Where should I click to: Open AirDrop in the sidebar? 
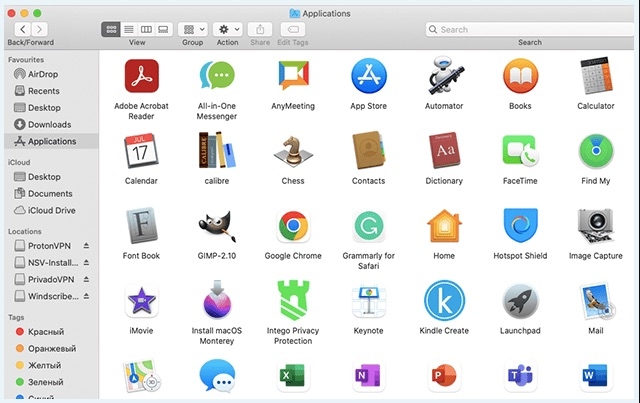point(51,74)
